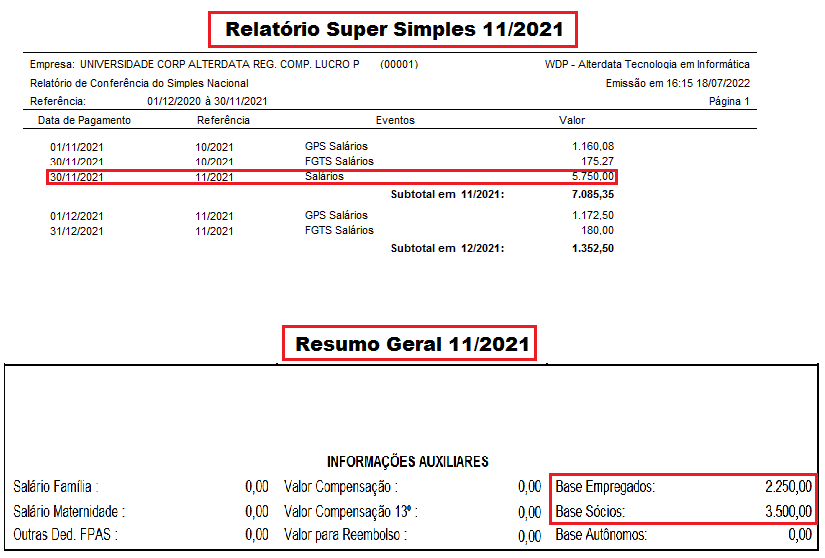Click the 'Data de Pagamento' column header
This screenshot has width=825, height=558.
(84, 120)
